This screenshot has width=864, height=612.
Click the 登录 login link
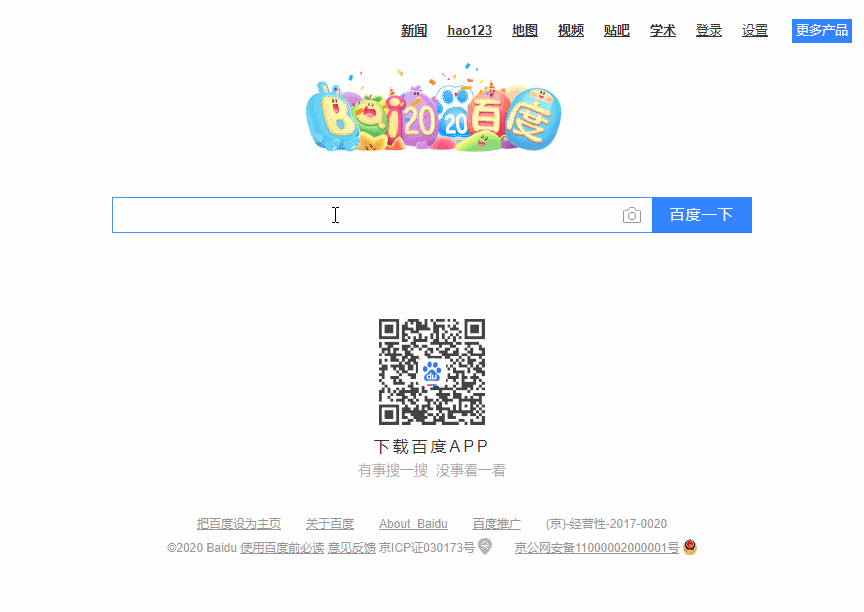tap(709, 31)
